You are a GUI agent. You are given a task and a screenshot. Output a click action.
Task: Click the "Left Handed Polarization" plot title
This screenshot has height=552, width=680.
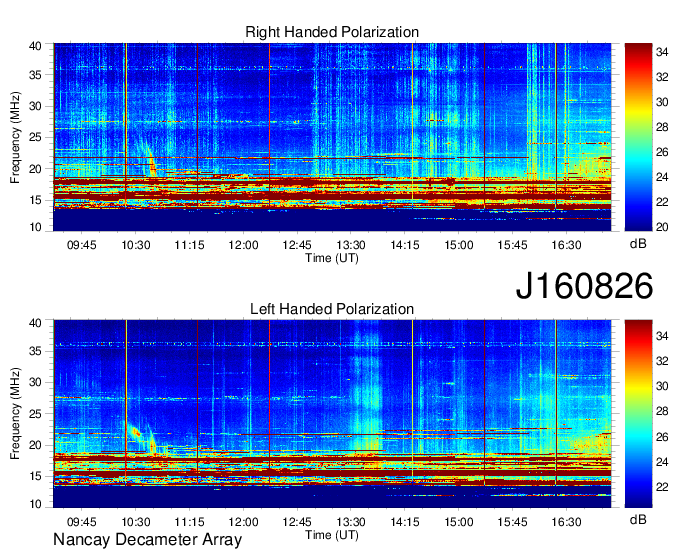[332, 309]
